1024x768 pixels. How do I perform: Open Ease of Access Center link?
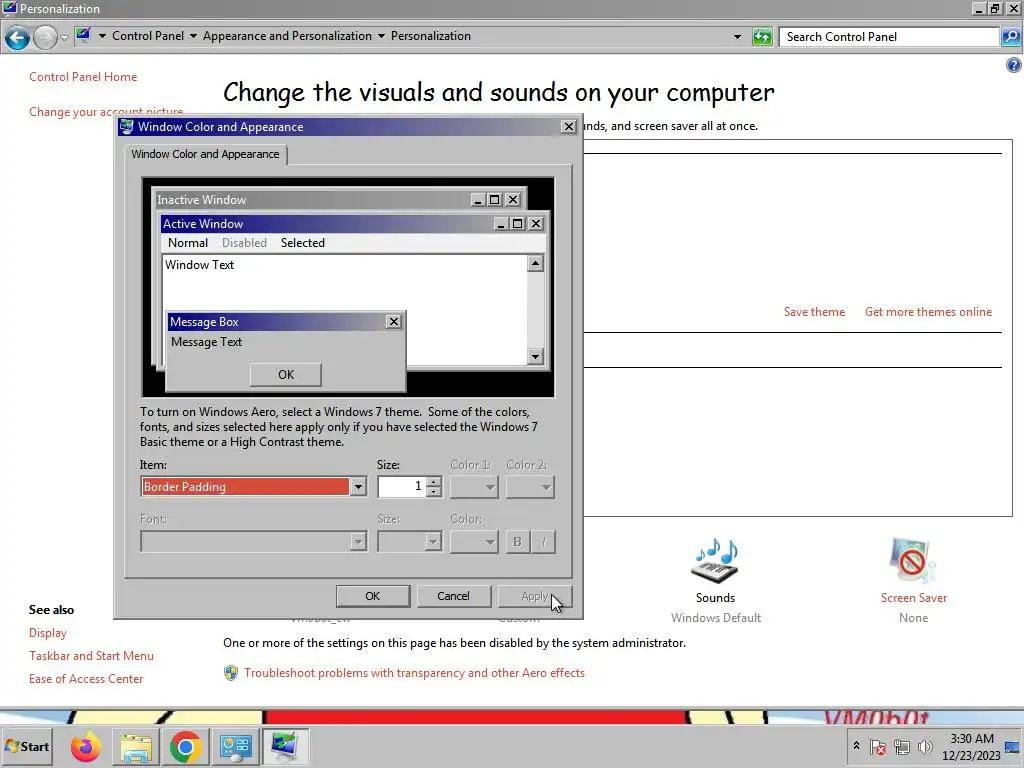pyautogui.click(x=86, y=679)
